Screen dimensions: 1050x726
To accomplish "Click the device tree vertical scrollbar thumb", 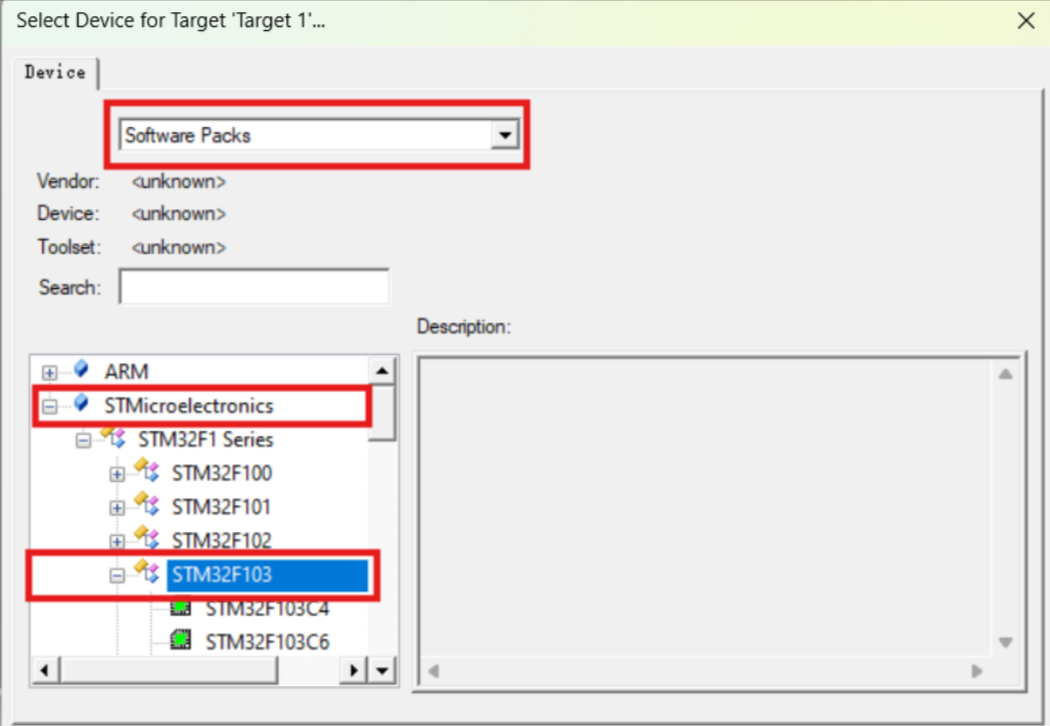I will click(382, 412).
